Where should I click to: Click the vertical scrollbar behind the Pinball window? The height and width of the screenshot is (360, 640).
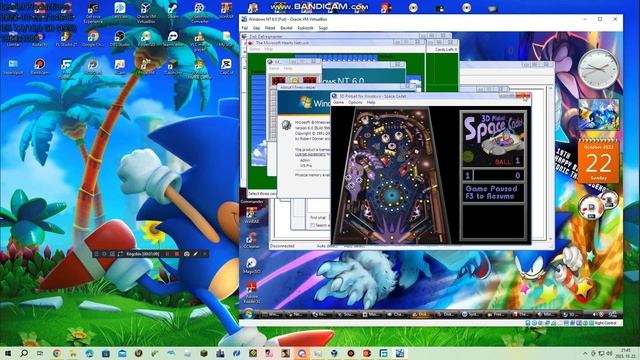click(x=551, y=163)
